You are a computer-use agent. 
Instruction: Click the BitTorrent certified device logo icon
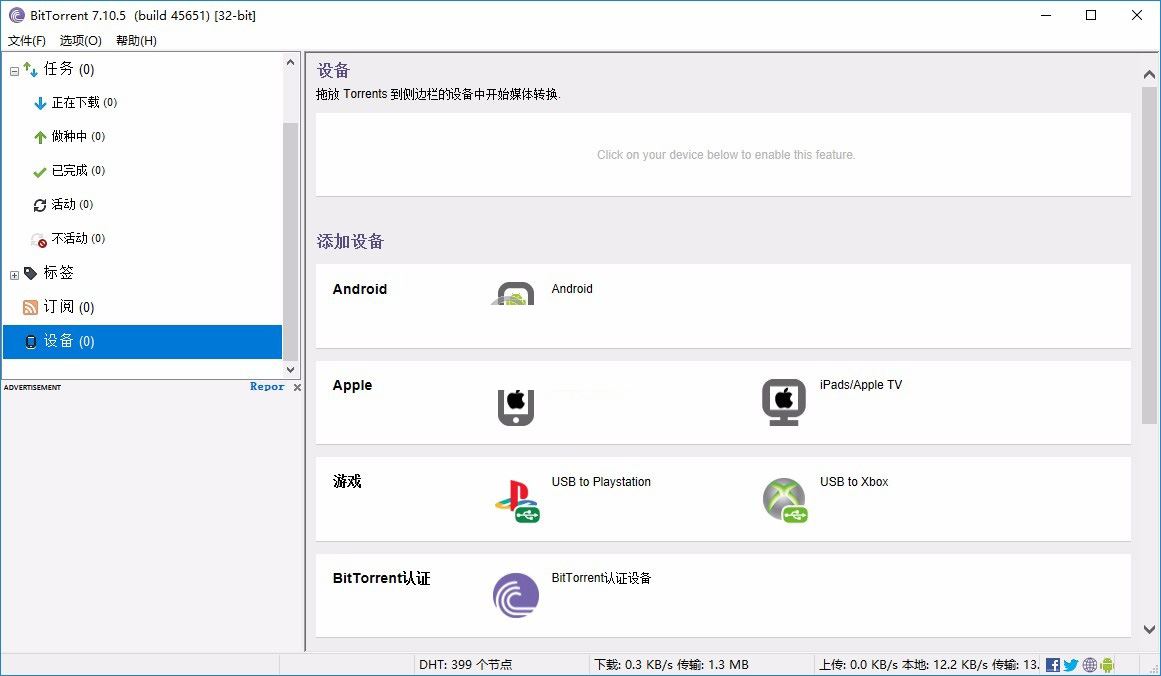click(x=516, y=595)
